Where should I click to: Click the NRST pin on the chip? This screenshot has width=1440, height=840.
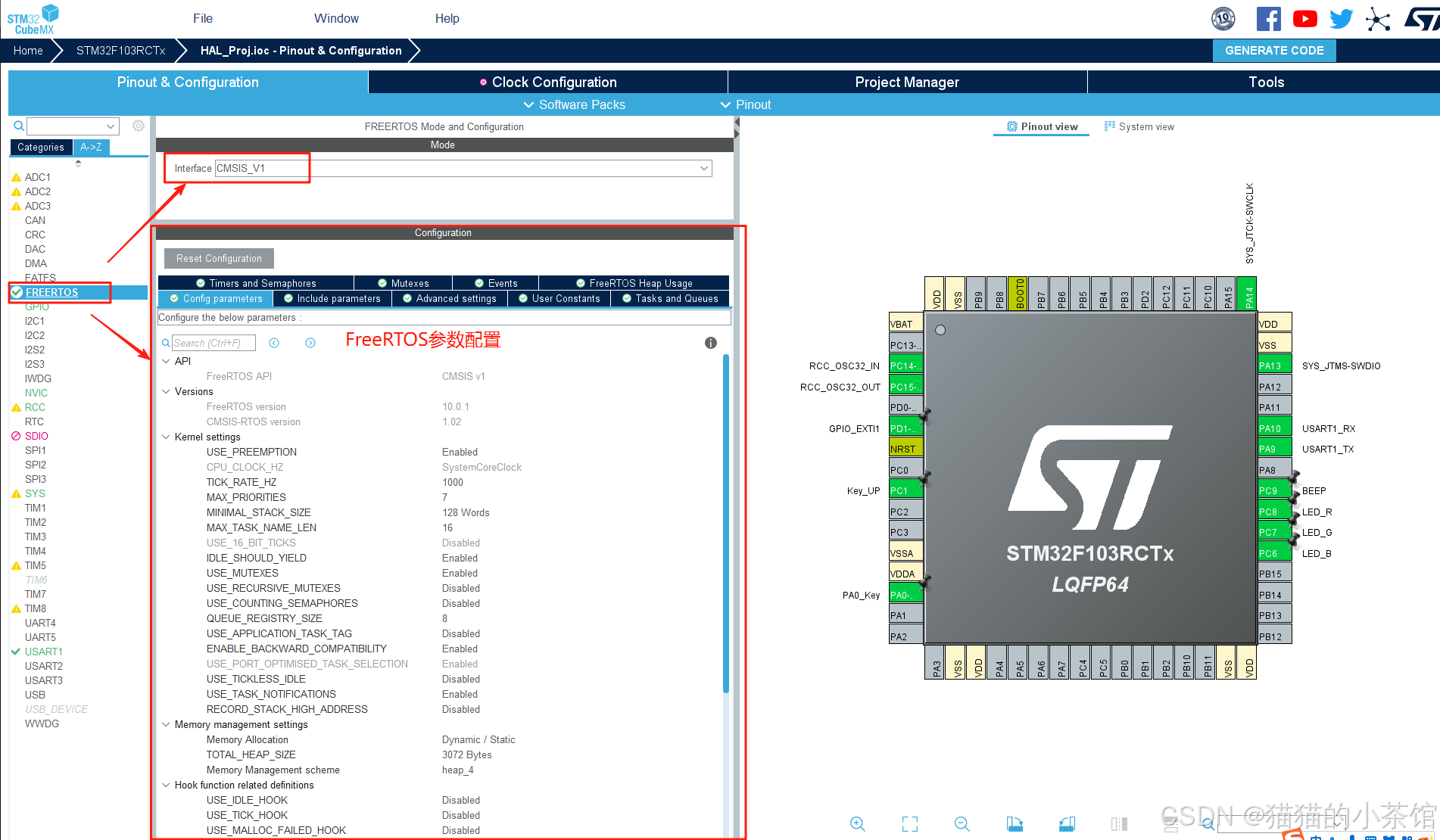pos(905,449)
